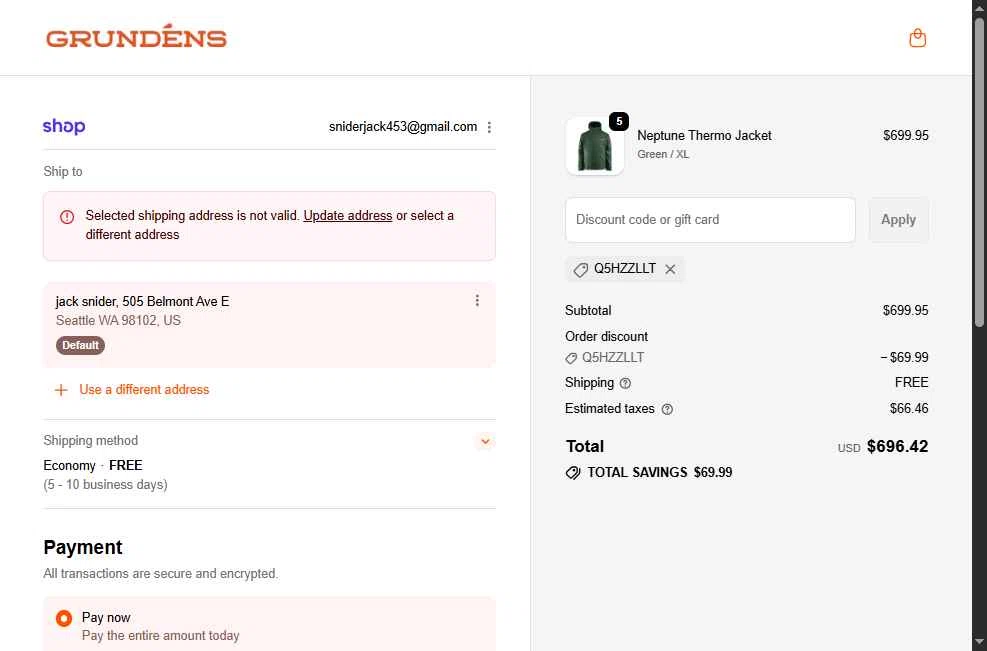This screenshot has width=987, height=651.
Task: Click Use a different address
Action: [144, 390]
